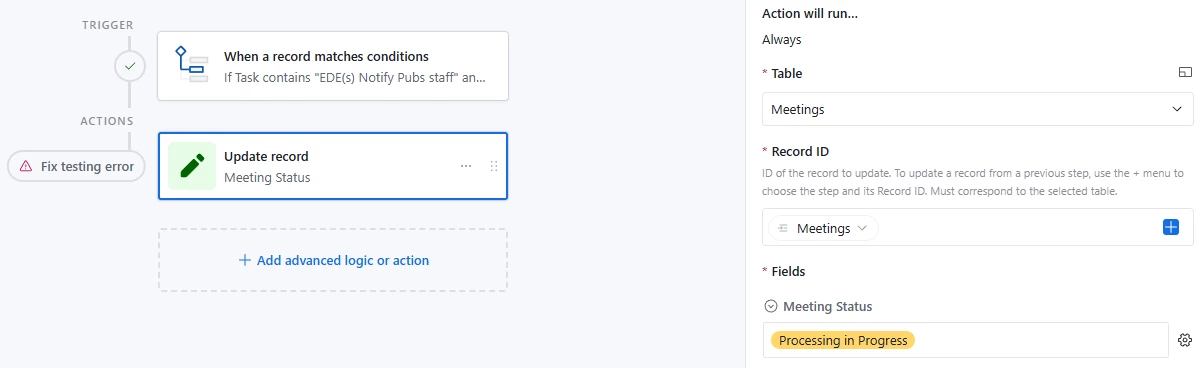The width and height of the screenshot is (1204, 368).
Task: Click the yellow Processing in Progress pill
Action: pyautogui.click(x=843, y=340)
